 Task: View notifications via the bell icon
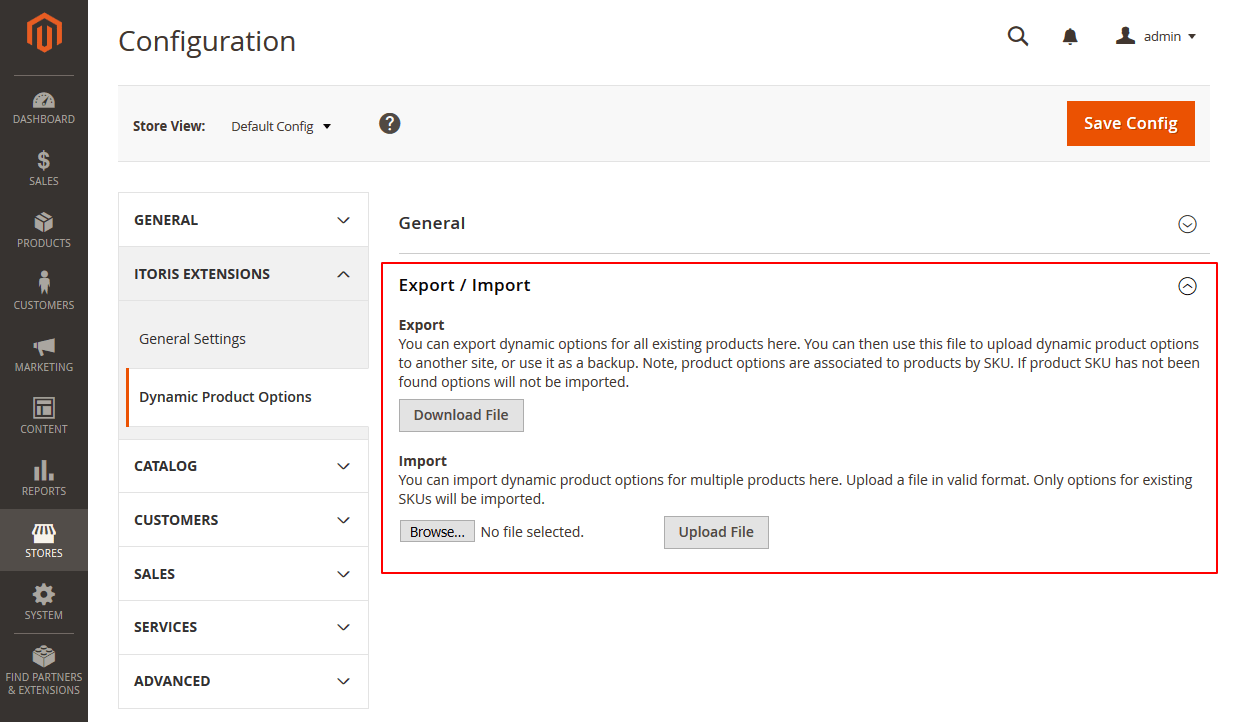coord(1069,35)
